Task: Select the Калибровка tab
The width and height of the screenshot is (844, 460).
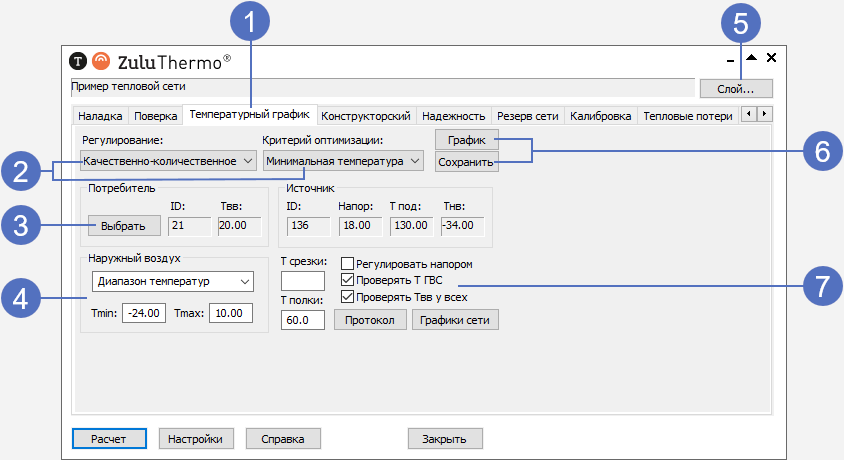Action: (x=600, y=116)
